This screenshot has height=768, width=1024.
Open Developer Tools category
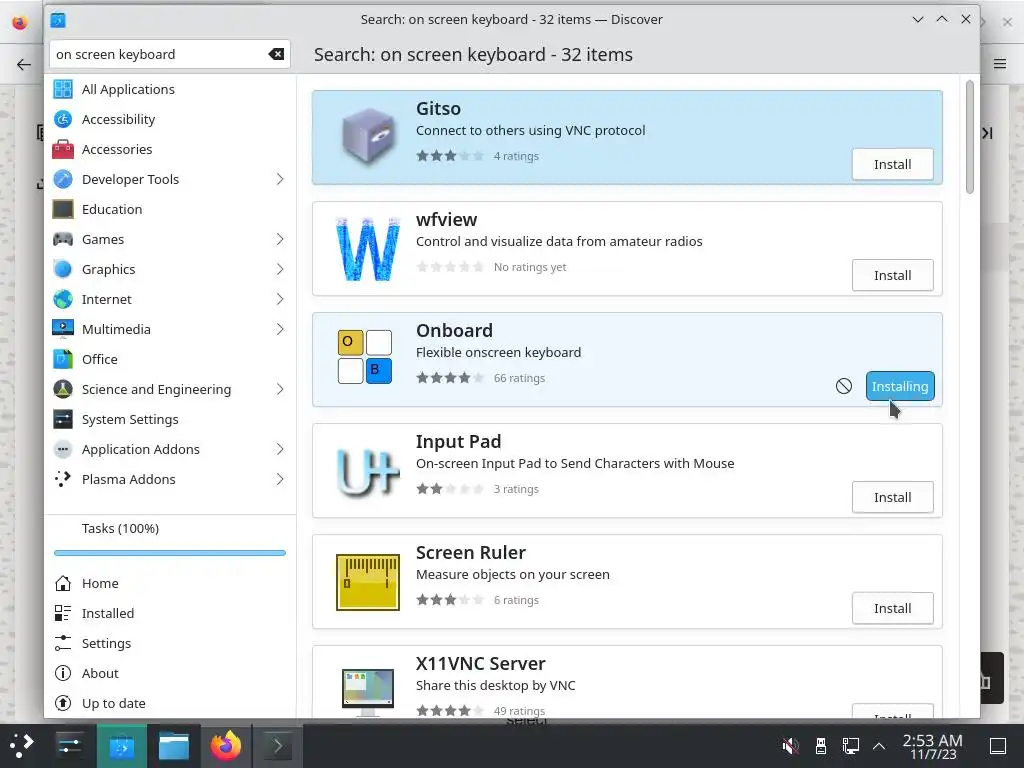click(x=170, y=180)
